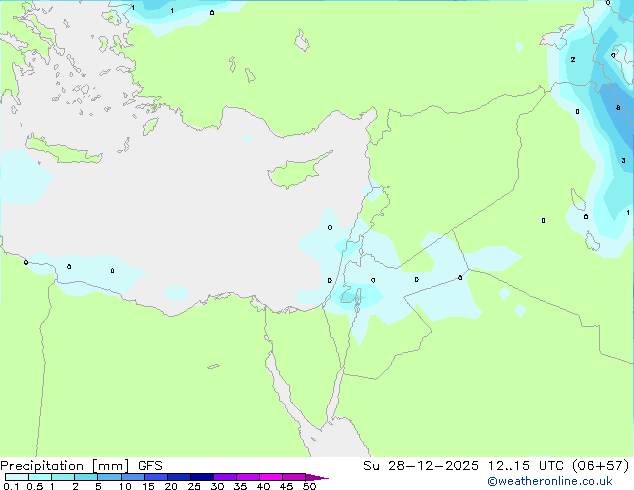
Task: Select the "GFS" model label
Action: point(150,466)
